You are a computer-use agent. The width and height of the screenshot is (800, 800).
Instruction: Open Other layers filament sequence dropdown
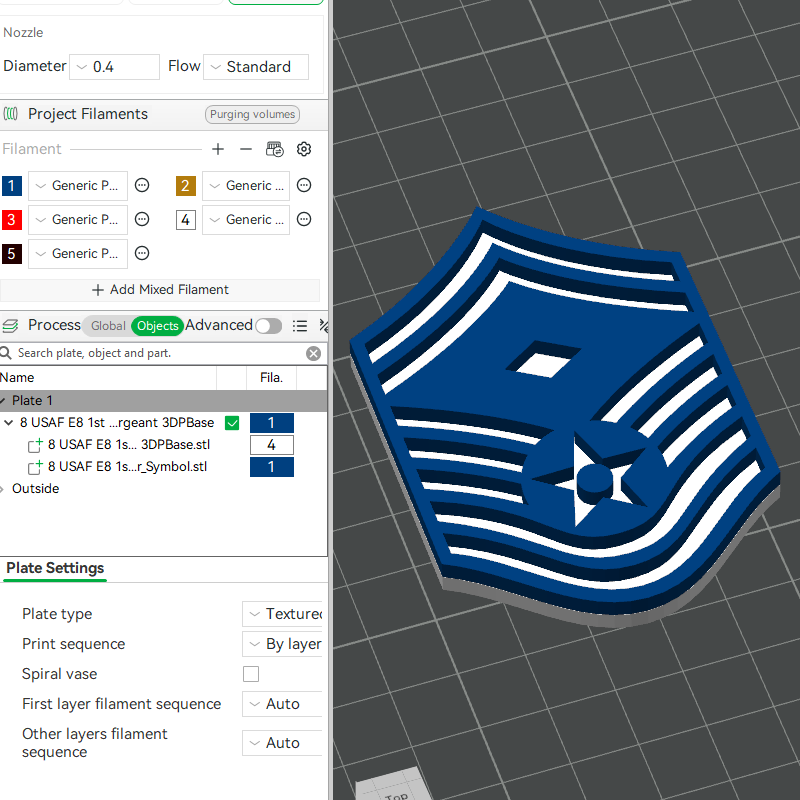[x=282, y=743]
